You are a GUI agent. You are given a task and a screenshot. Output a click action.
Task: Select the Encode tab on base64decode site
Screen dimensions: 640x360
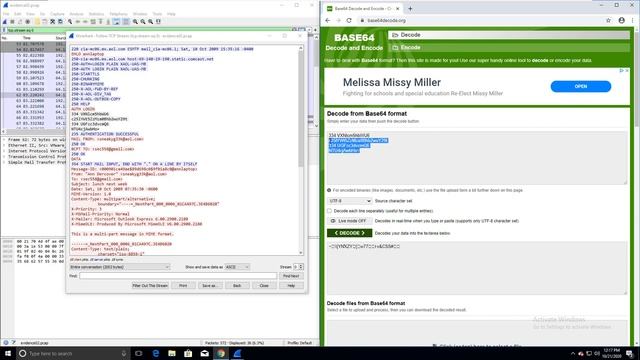tap(509, 48)
